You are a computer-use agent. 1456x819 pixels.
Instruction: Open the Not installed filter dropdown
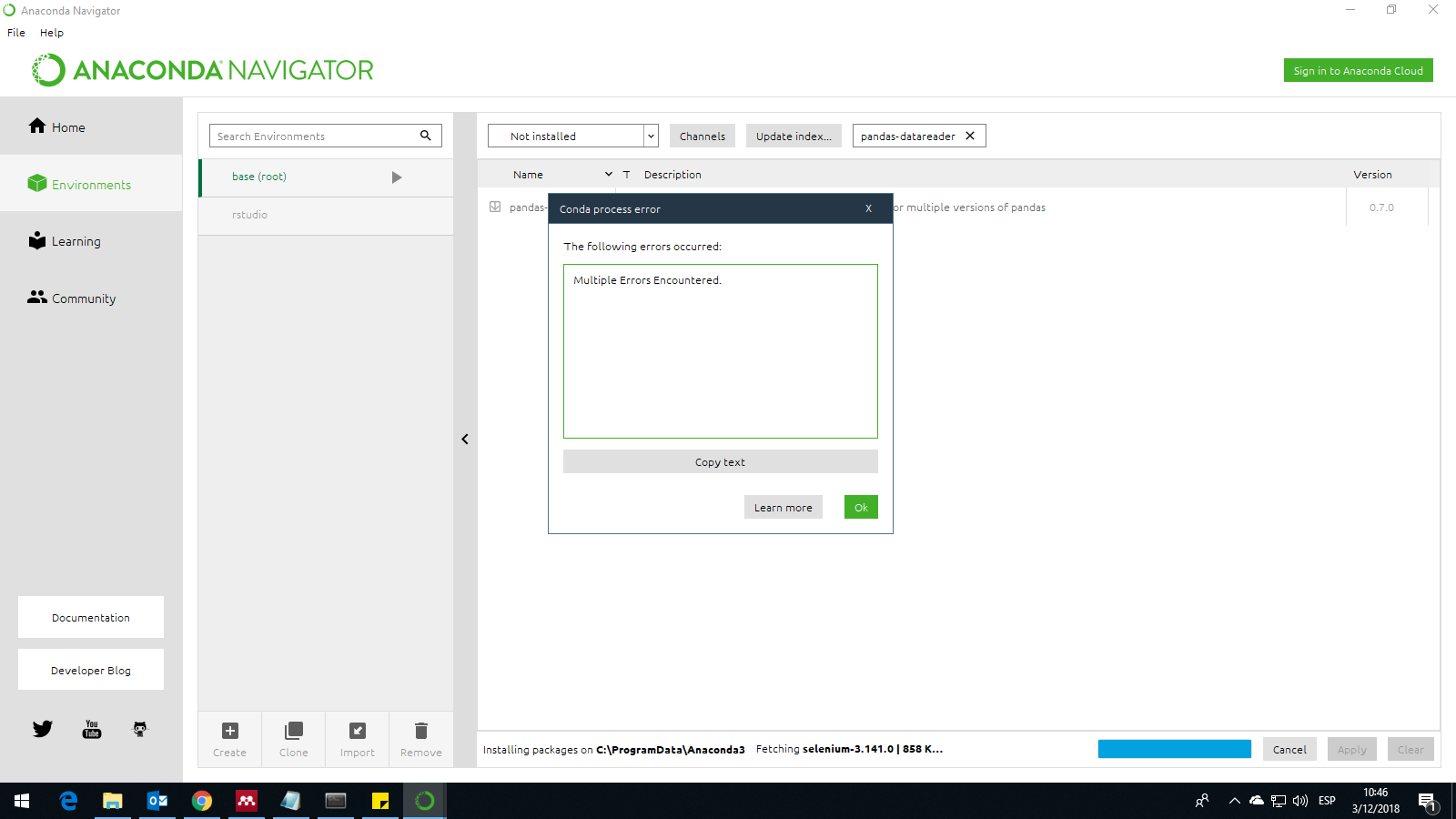[651, 136]
